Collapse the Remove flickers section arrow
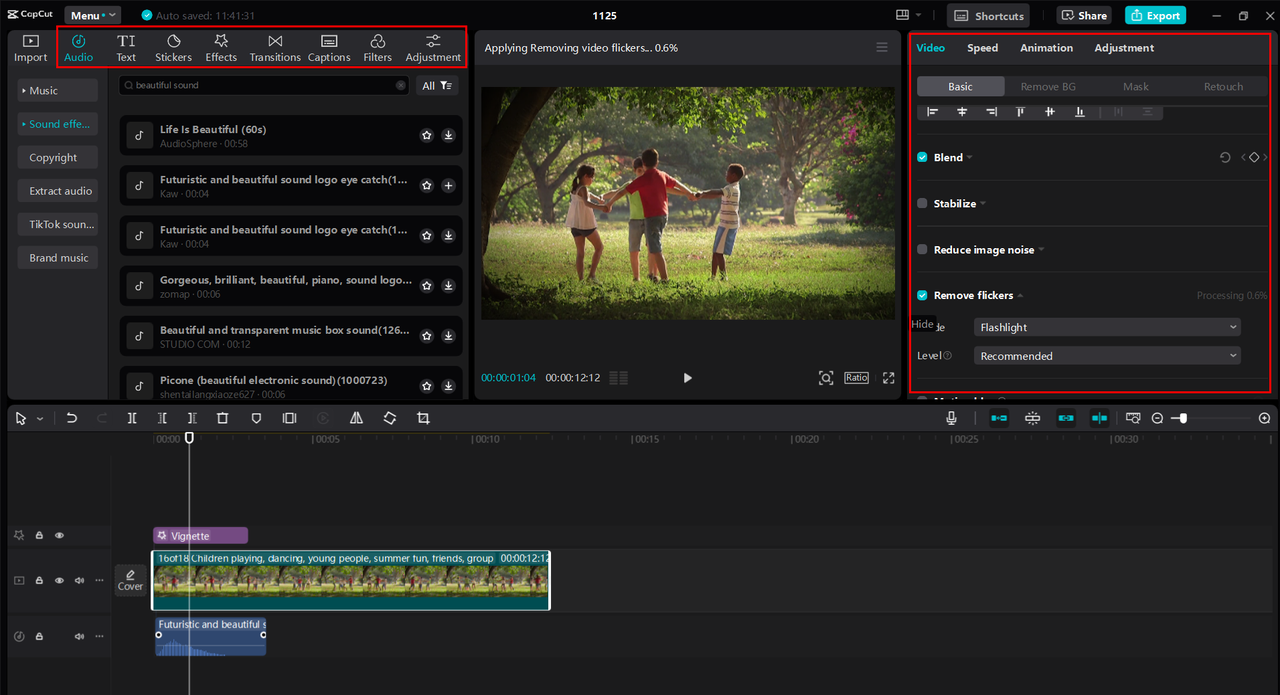Viewport: 1280px width, 695px height. point(1020,296)
